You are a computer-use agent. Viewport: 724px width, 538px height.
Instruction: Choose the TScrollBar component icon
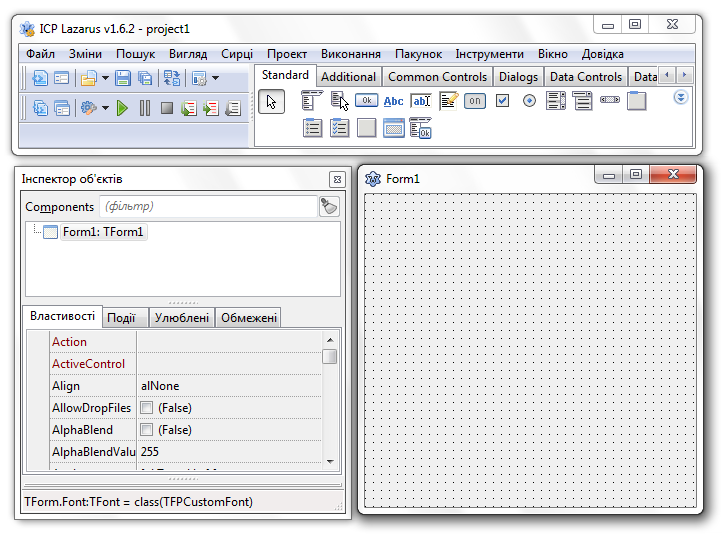609,99
